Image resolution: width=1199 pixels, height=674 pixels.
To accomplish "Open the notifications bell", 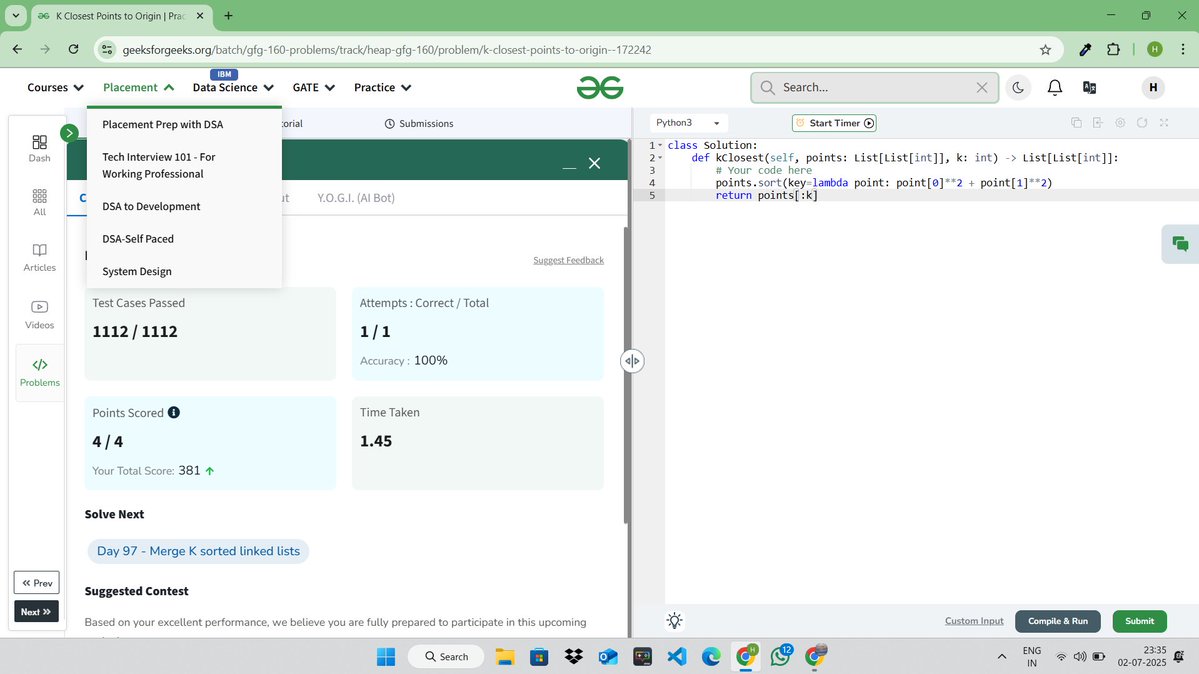I will 1054,87.
